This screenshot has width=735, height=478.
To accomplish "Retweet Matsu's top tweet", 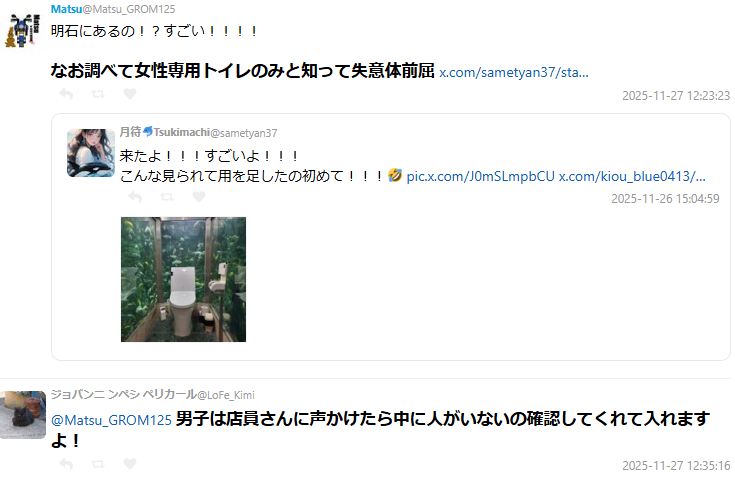I will point(98,94).
